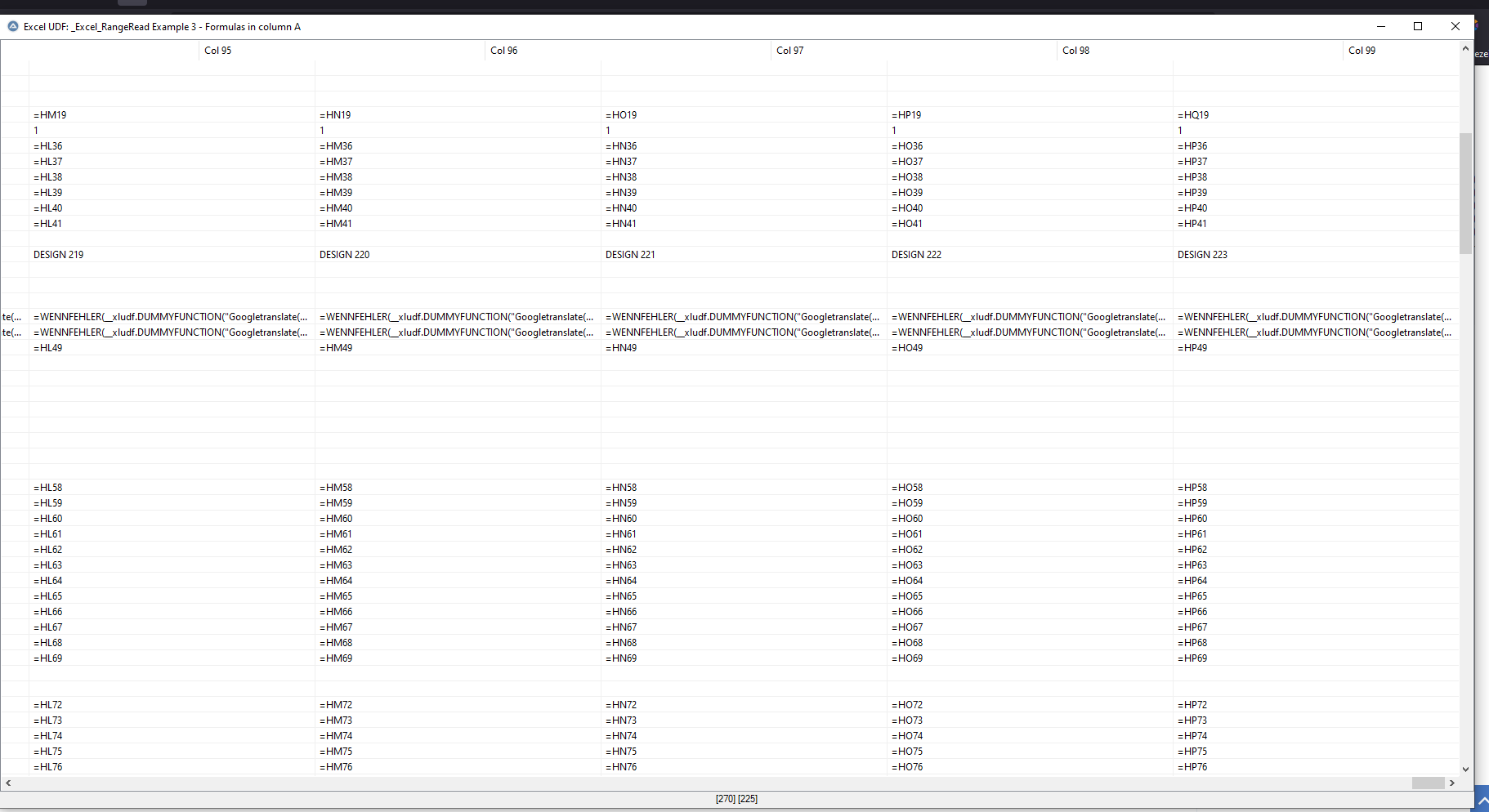Select the DESIGN 222 cell
Image resolution: width=1489 pixels, height=812 pixels.
[916, 255]
